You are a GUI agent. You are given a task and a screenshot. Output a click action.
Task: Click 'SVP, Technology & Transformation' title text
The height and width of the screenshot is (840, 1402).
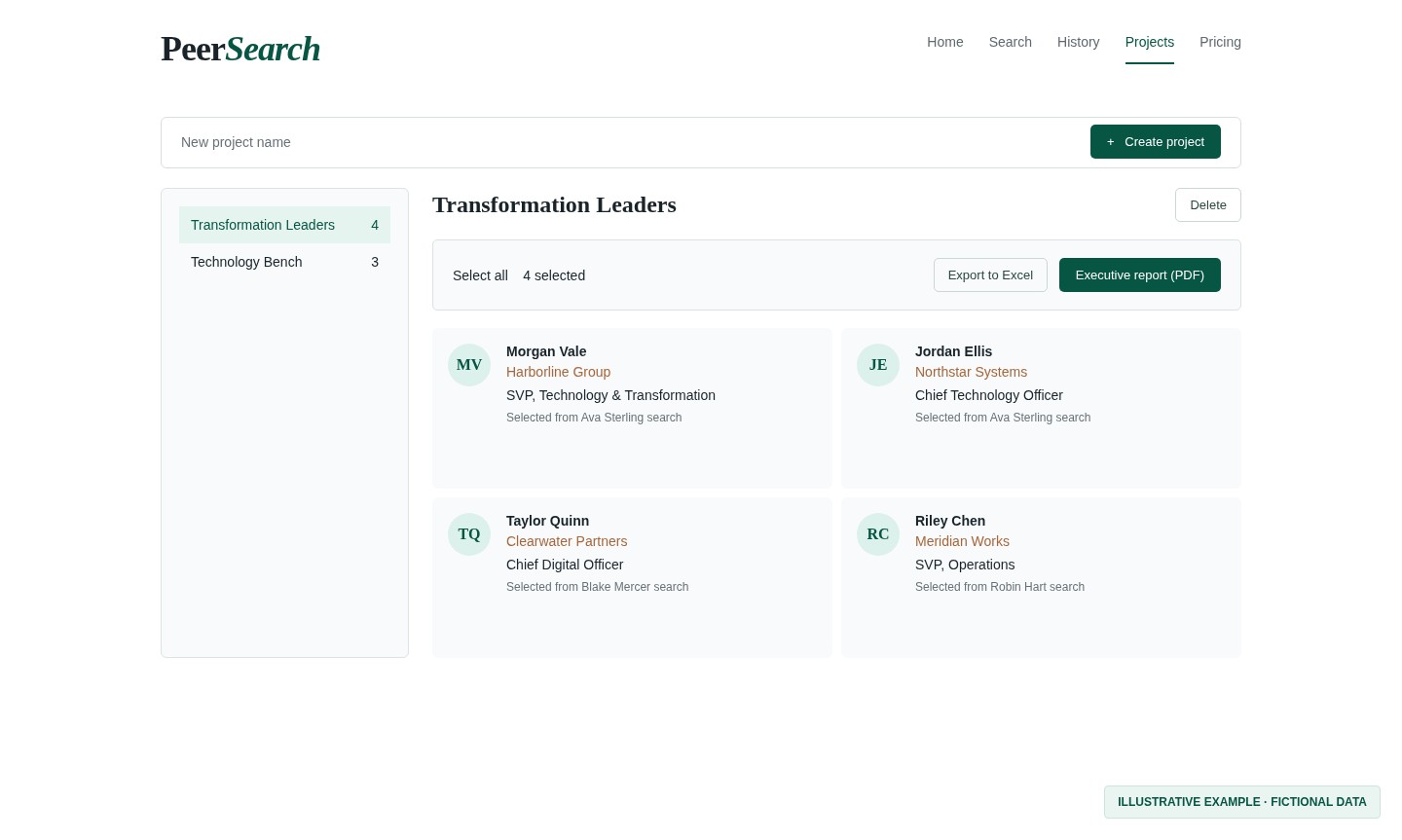610,395
